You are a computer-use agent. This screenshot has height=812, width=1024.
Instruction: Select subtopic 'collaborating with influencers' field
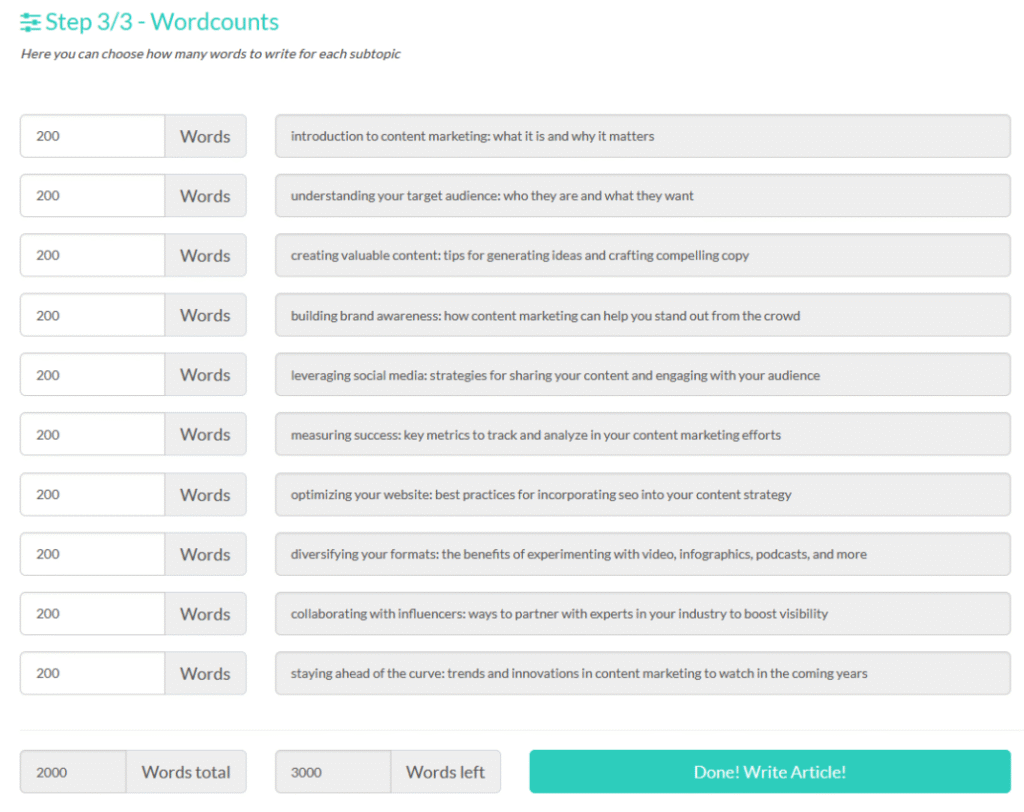[643, 613]
